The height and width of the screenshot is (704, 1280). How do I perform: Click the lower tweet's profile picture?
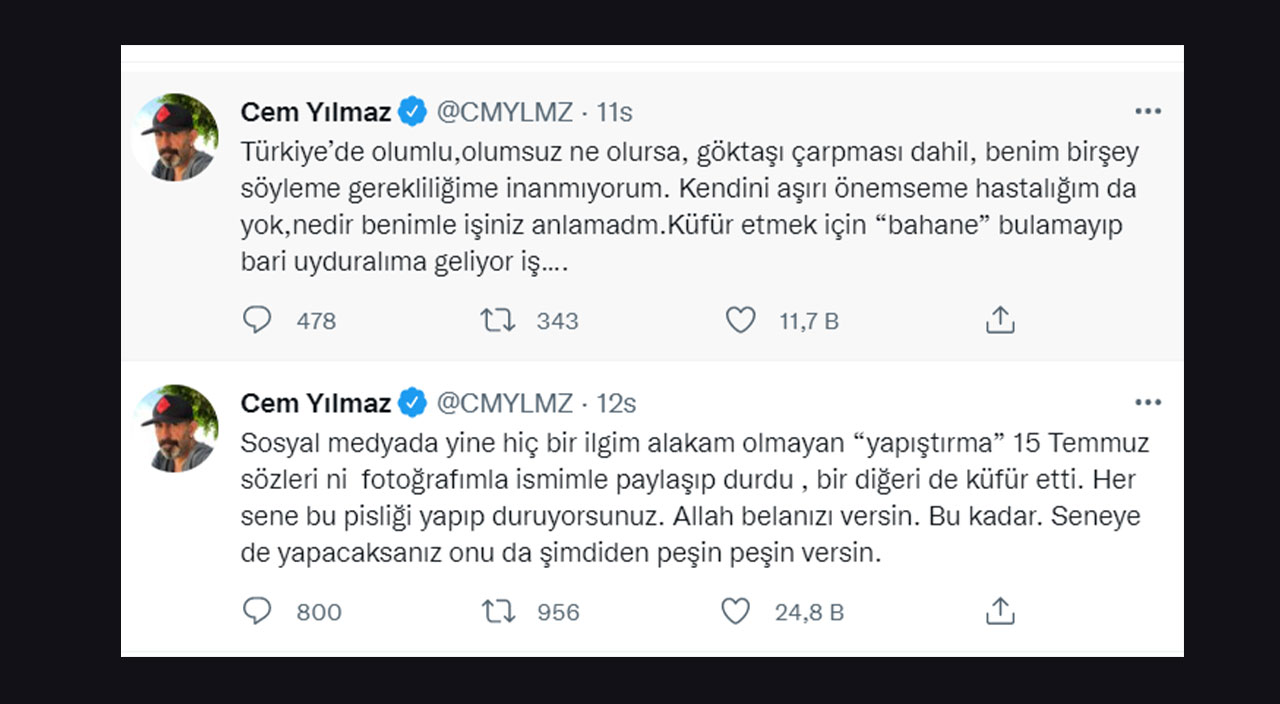click(177, 427)
